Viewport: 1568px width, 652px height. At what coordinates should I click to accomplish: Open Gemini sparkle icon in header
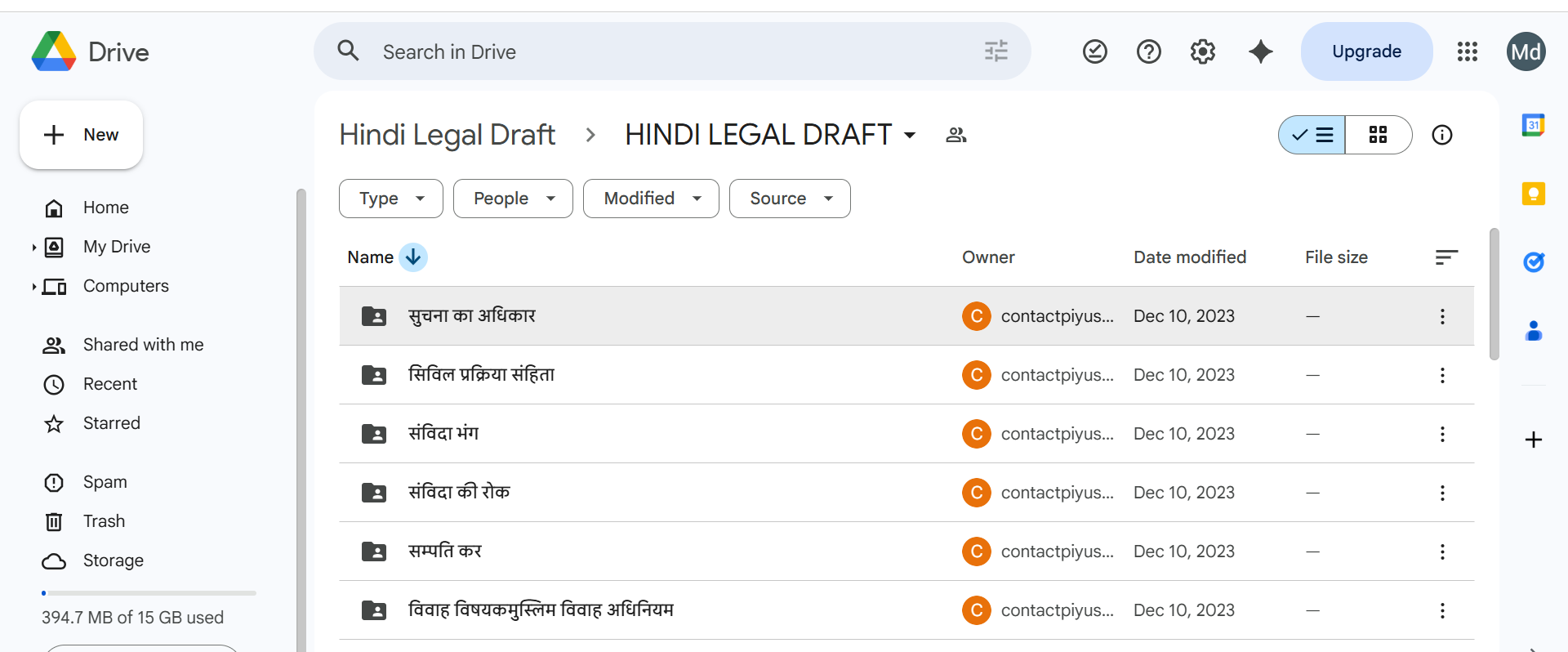click(x=1260, y=51)
